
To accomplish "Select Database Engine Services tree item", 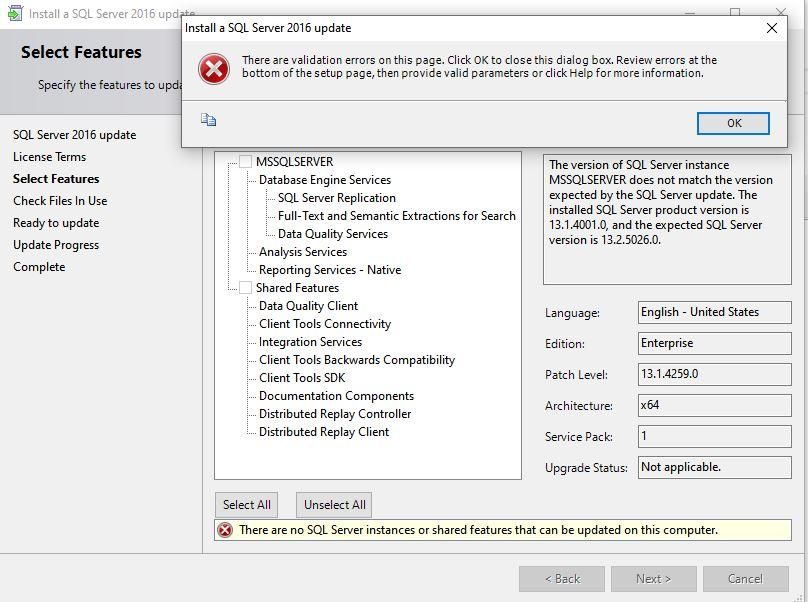I will click(x=325, y=180).
